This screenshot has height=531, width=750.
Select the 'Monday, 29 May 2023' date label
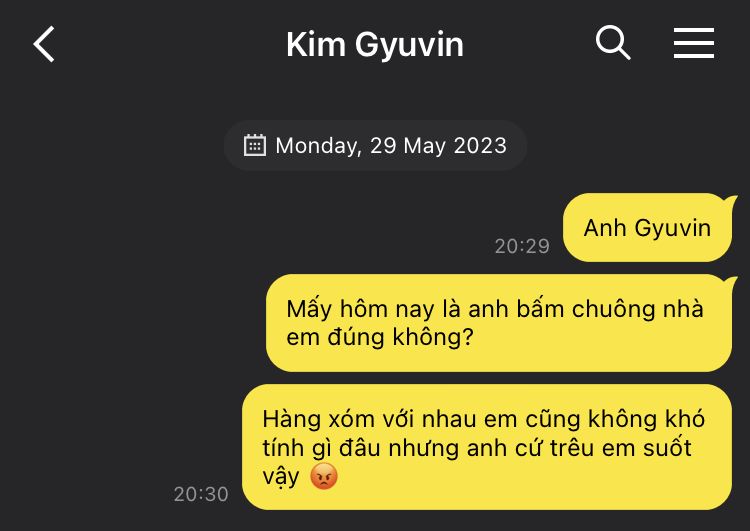[391, 145]
